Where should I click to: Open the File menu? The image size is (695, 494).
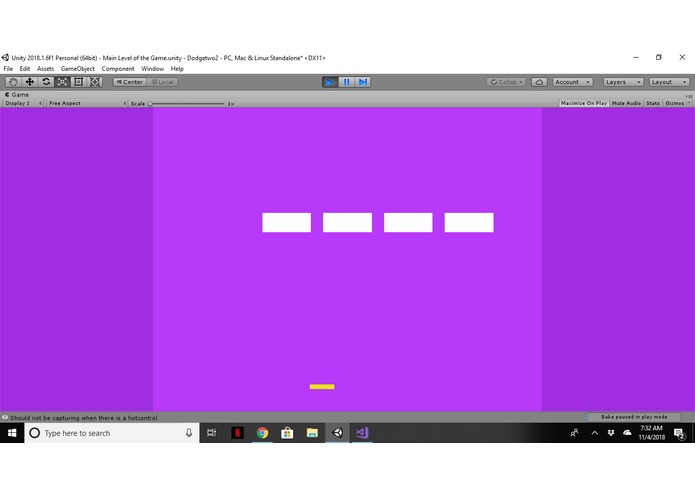point(8,69)
